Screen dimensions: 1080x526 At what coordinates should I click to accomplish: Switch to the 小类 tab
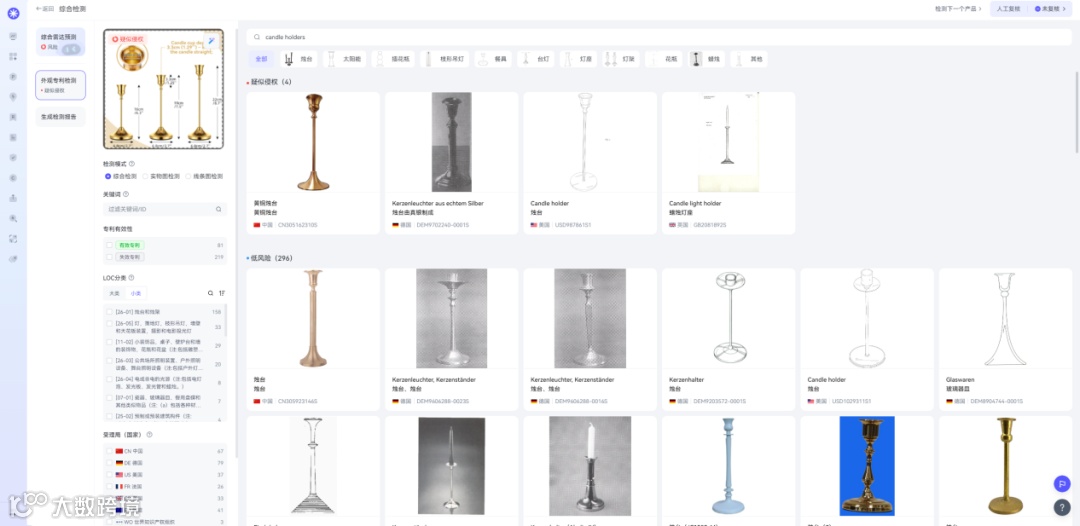pyautogui.click(x=135, y=293)
